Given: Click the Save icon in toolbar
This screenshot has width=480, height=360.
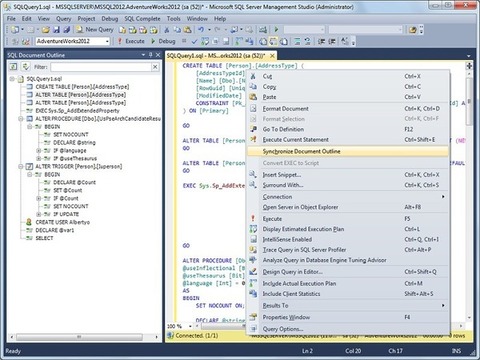Looking at the screenshot, I should [56, 30].
